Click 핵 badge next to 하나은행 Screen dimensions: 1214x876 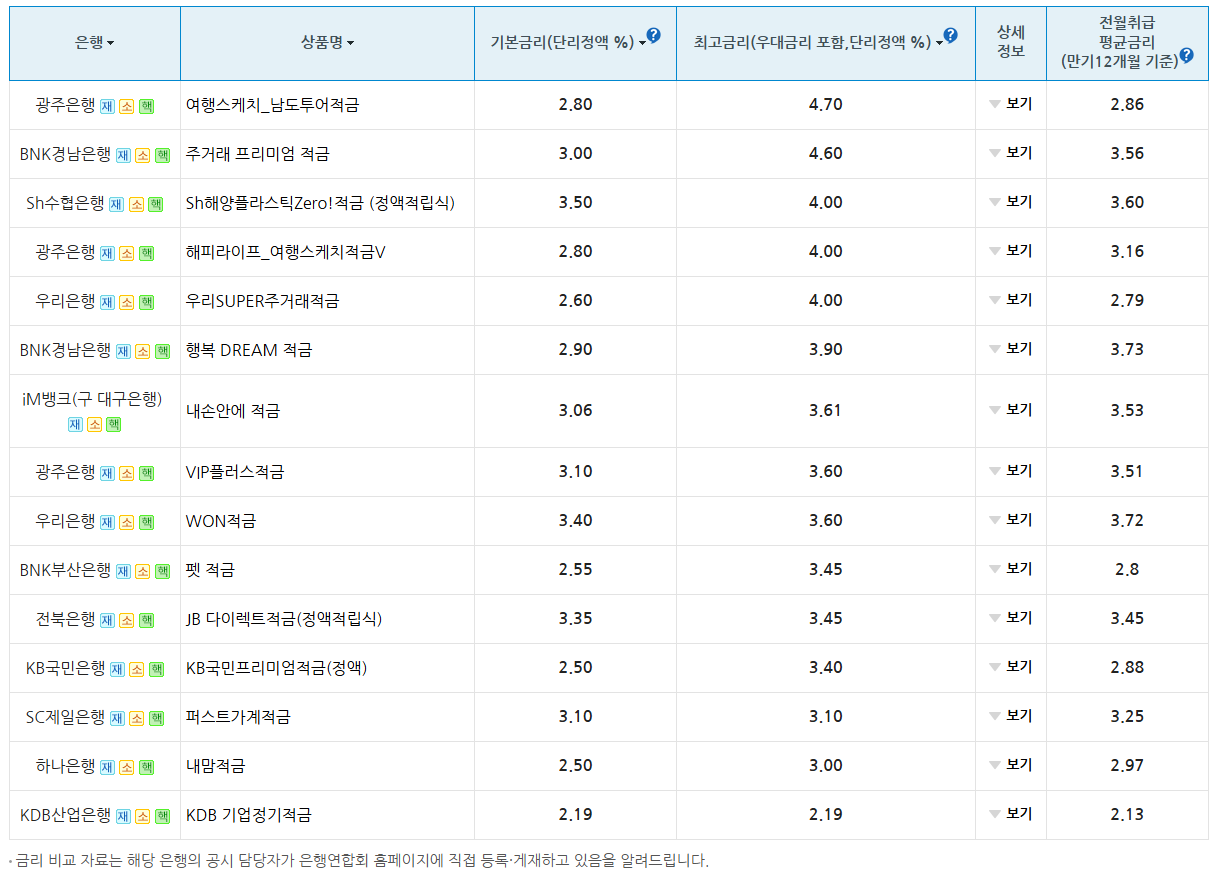coord(147,767)
